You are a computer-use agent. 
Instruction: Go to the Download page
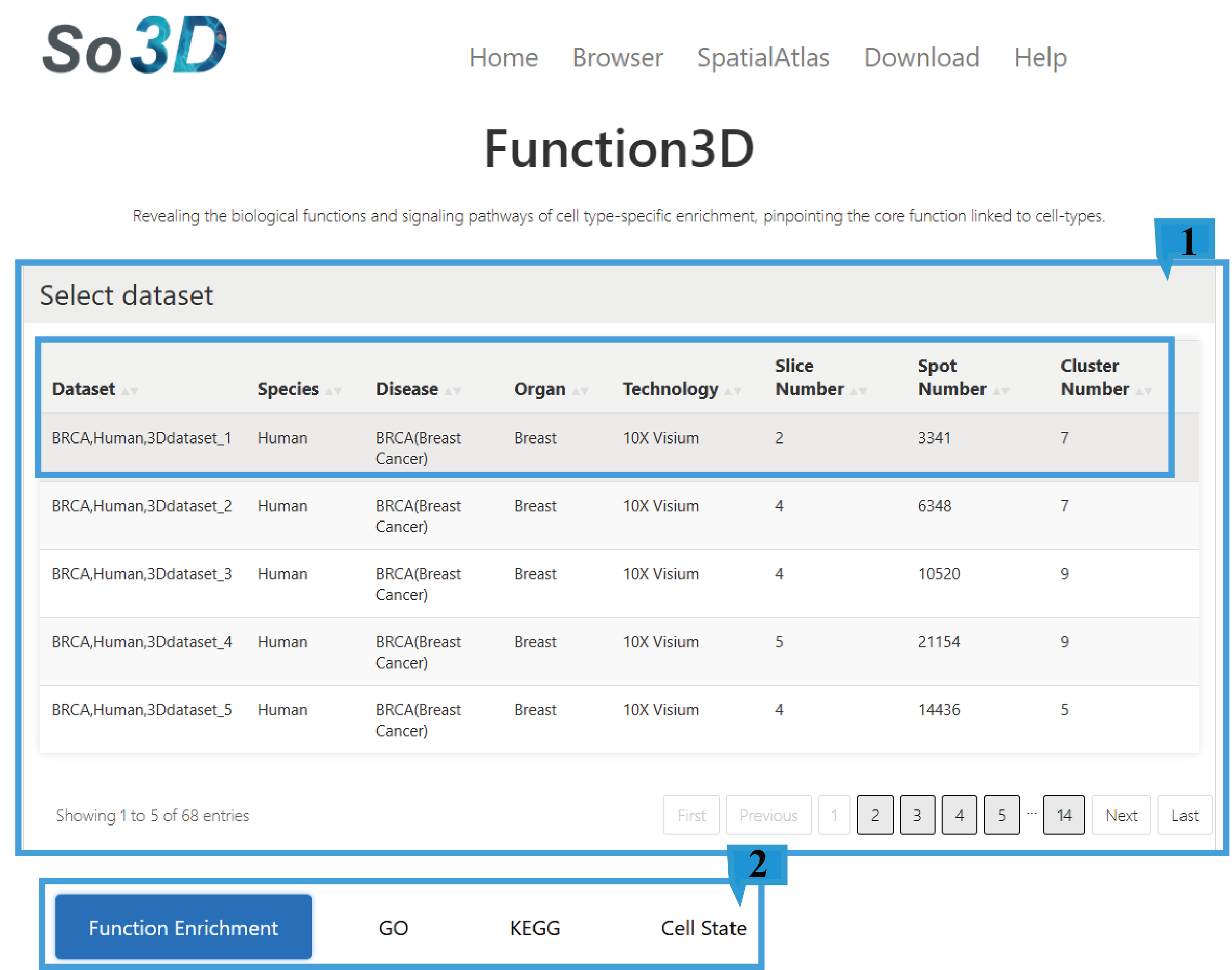(x=921, y=57)
